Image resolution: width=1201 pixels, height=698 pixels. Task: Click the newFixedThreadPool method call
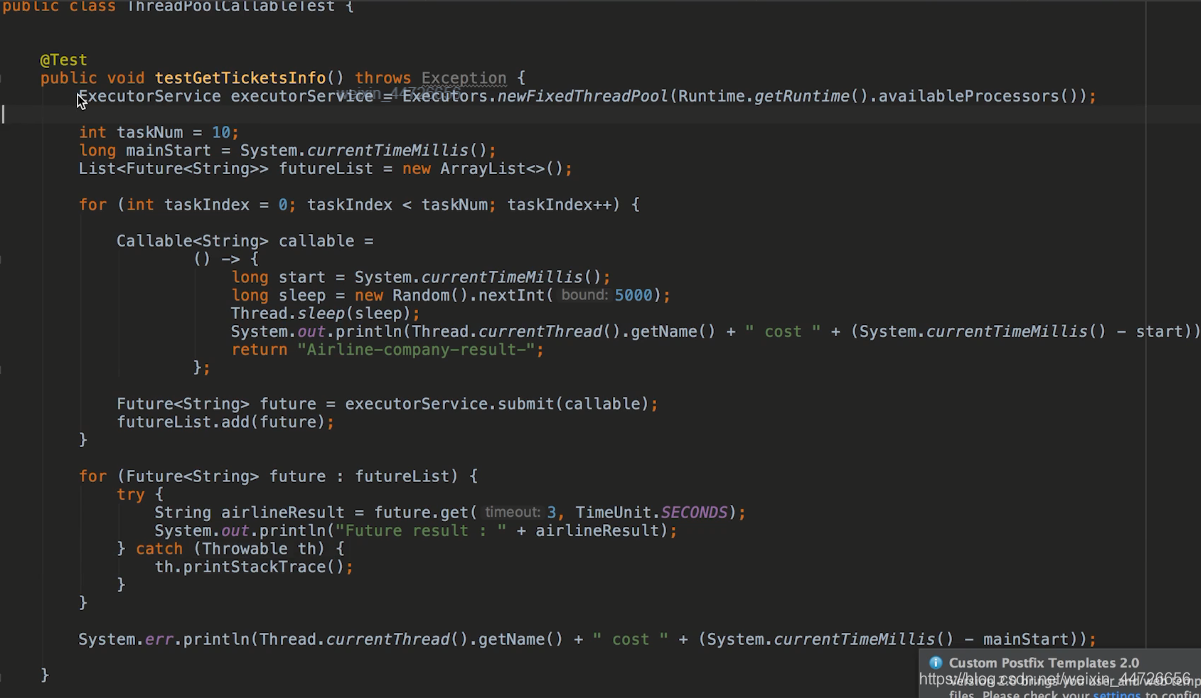pyautogui.click(x=582, y=96)
